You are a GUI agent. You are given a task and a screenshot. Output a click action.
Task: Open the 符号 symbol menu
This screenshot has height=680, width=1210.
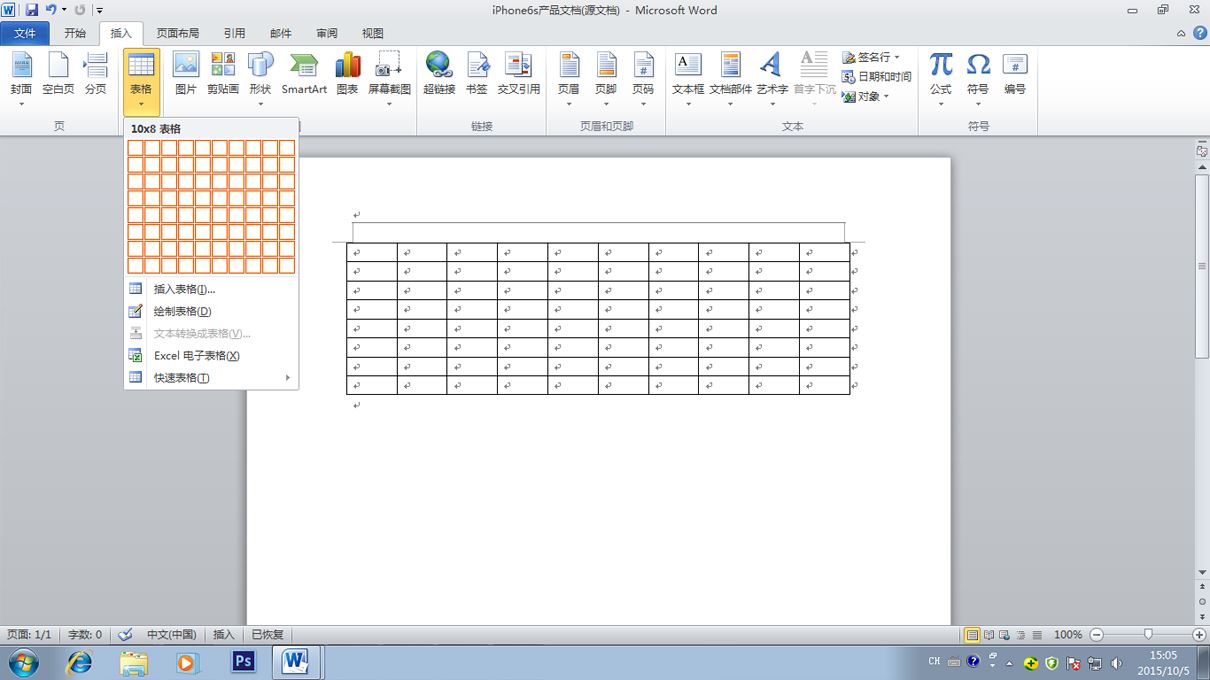[x=978, y=78]
